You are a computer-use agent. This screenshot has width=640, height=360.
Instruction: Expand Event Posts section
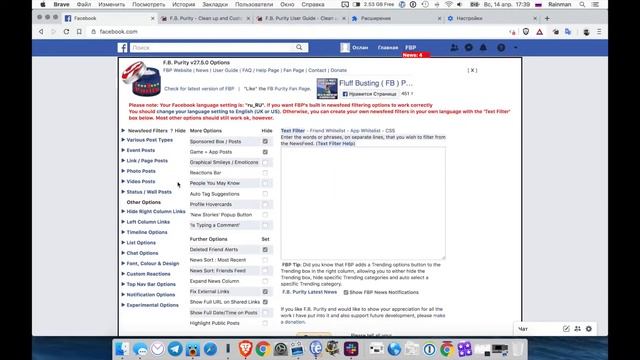(138, 150)
